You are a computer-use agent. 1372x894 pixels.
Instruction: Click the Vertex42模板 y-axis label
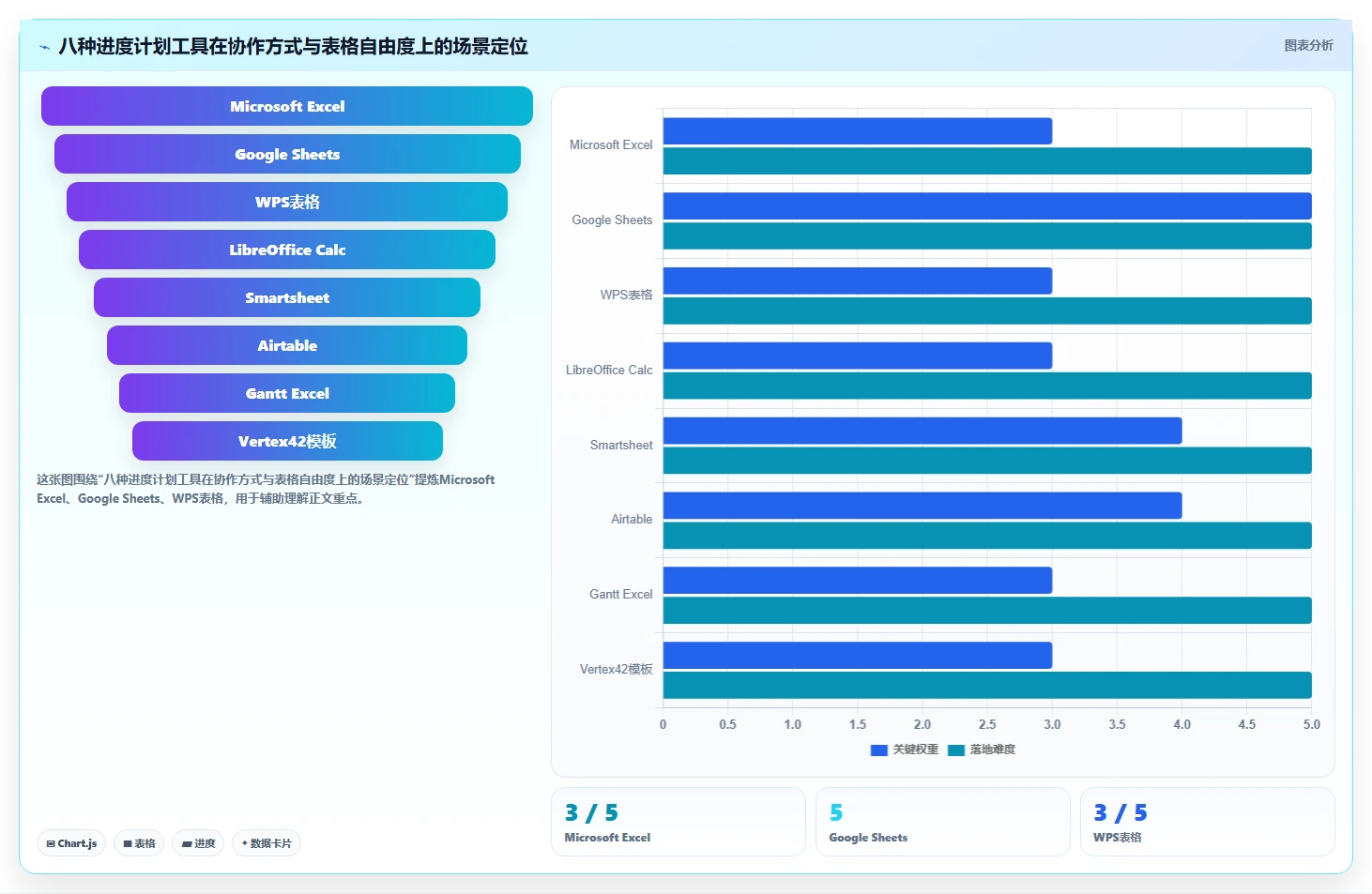coord(616,669)
